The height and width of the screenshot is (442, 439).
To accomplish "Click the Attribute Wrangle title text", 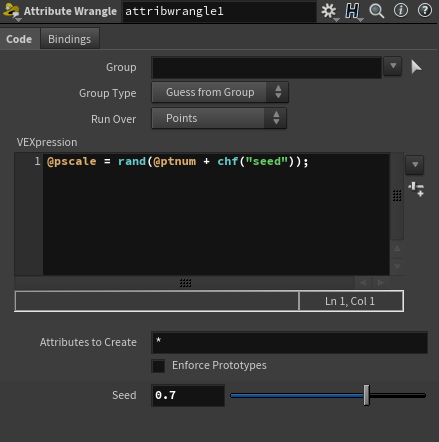I will click(x=70, y=11).
